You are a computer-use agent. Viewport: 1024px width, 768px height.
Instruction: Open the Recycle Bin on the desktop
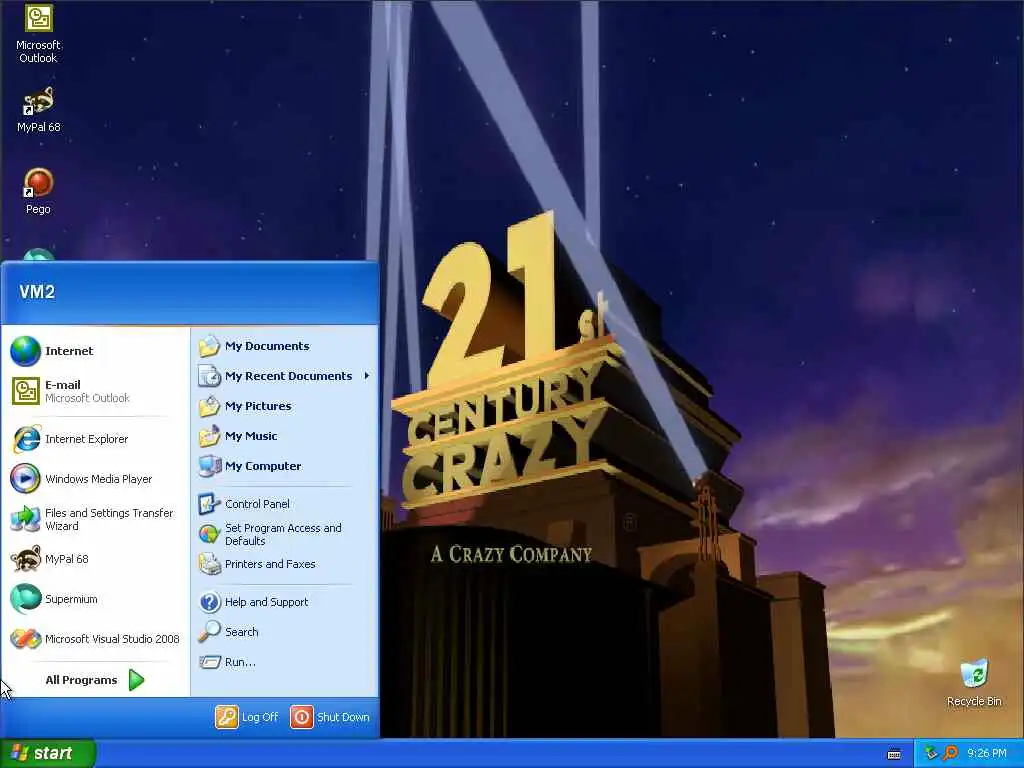(x=974, y=683)
